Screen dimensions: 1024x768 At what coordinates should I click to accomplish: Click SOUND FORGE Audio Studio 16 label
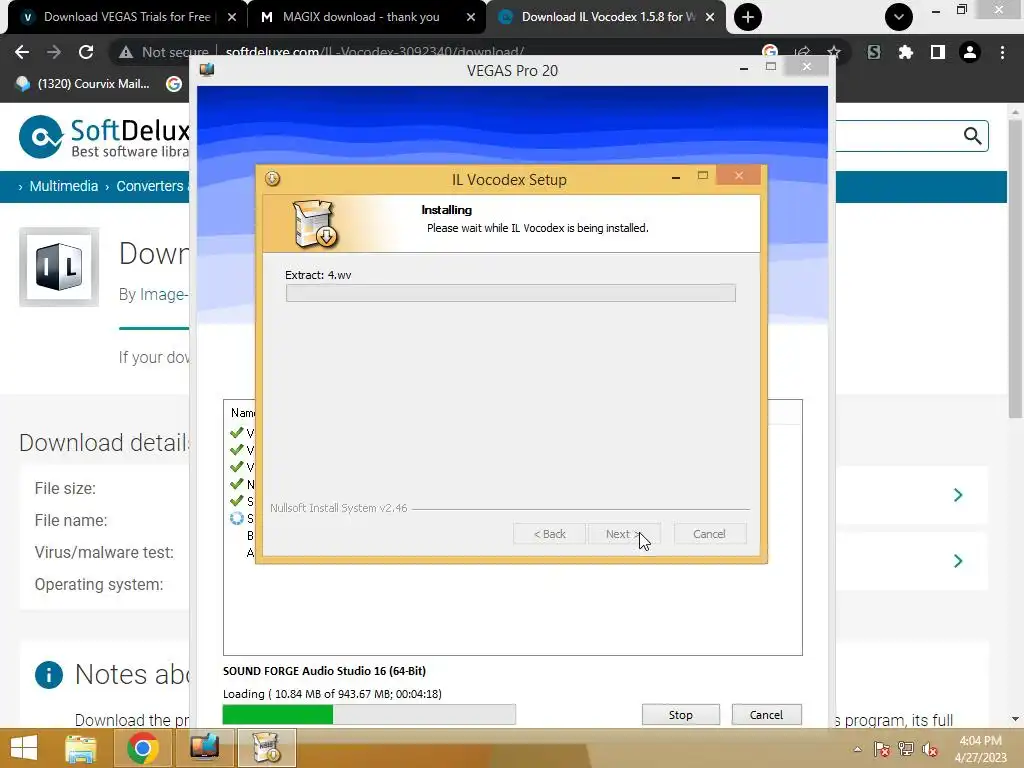324,671
